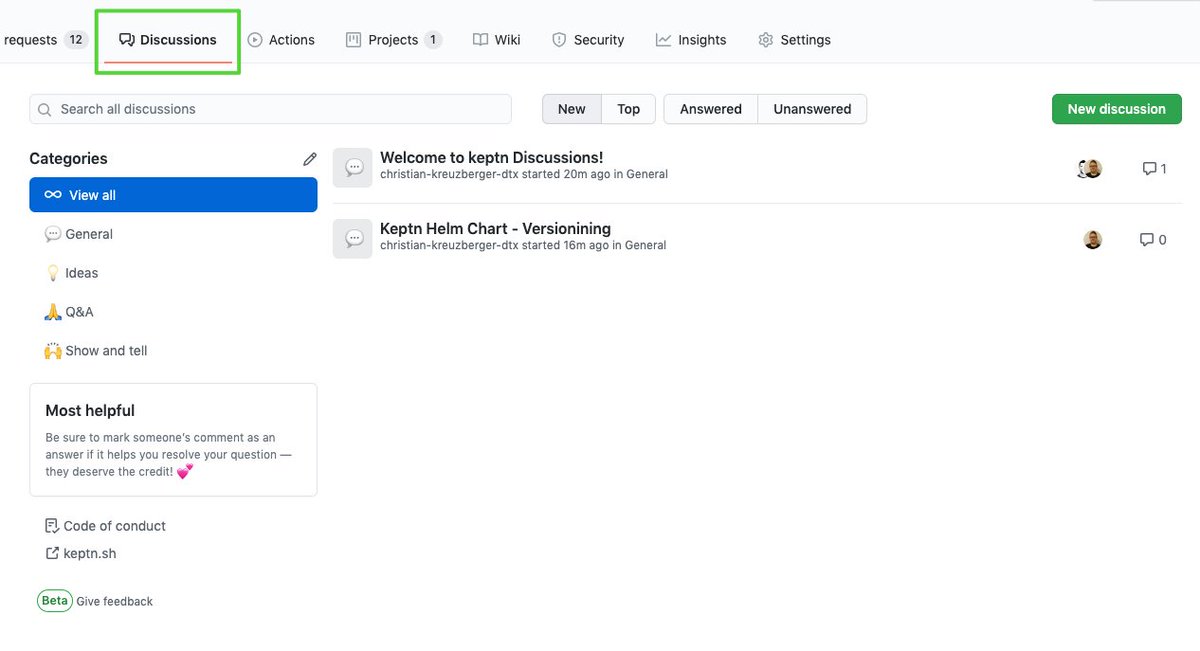The width and height of the screenshot is (1200, 651).
Task: Open the Discussions tab
Action: [x=168, y=40]
